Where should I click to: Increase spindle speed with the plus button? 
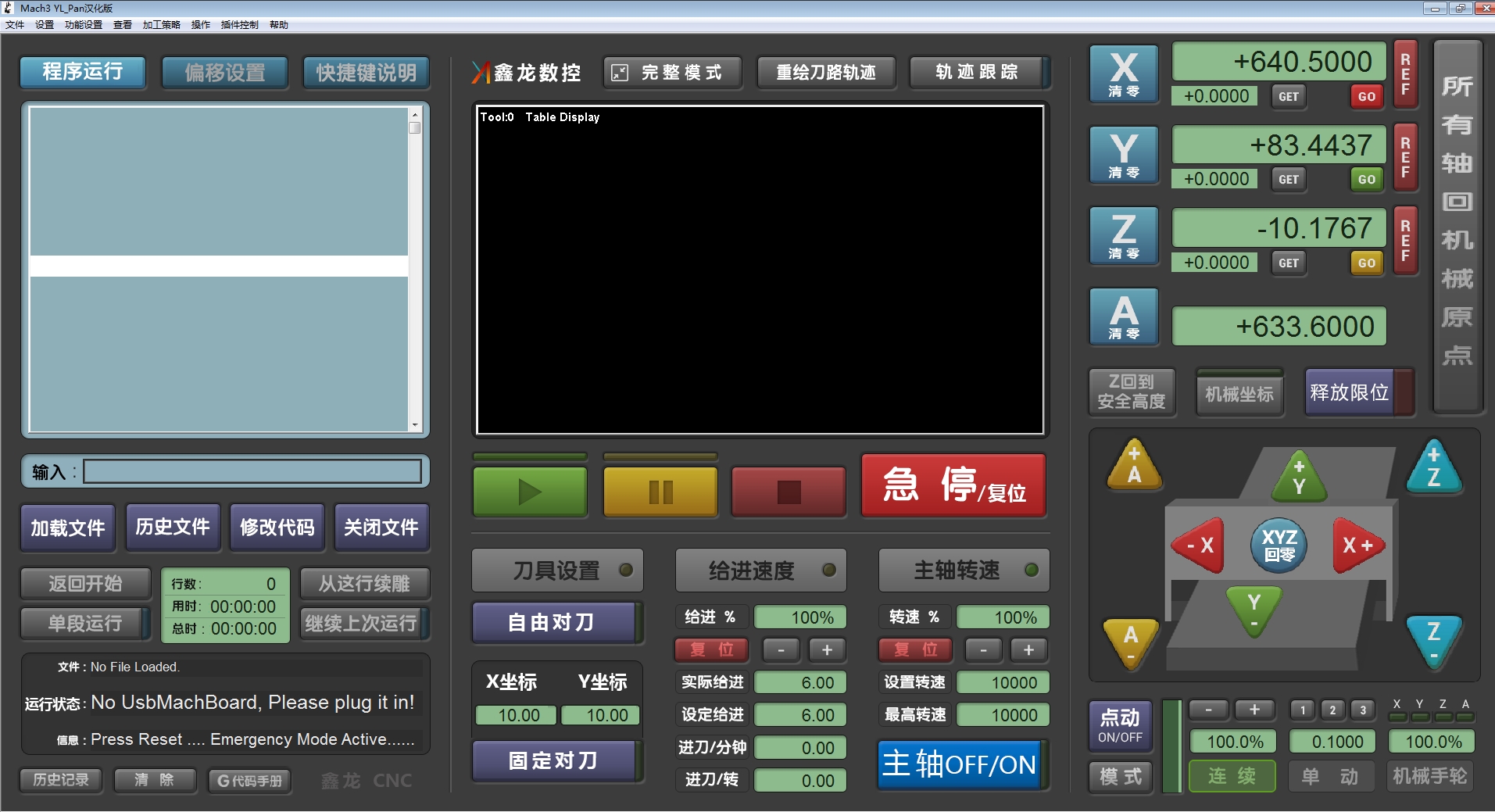point(1028,649)
